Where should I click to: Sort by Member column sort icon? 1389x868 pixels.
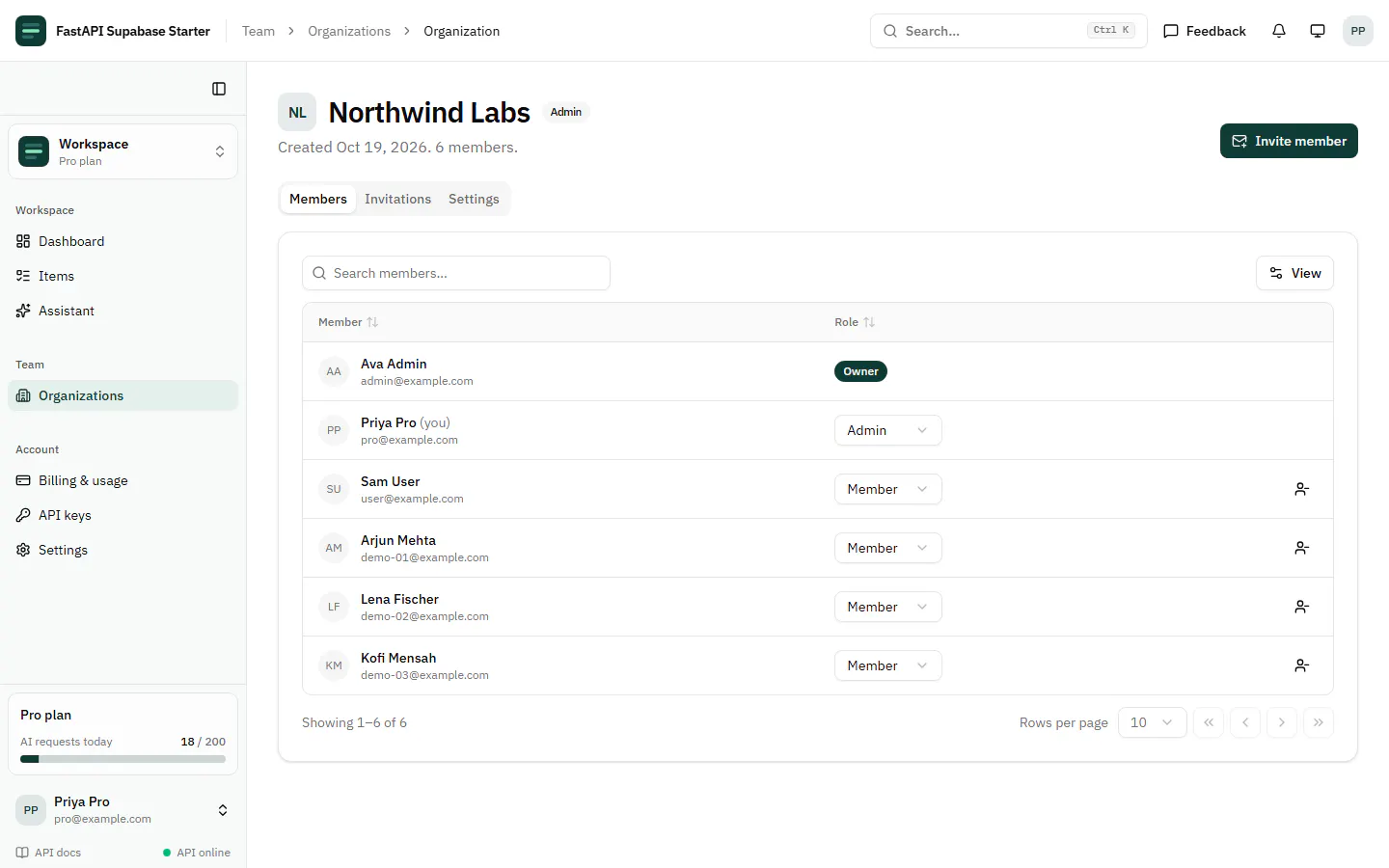372,322
